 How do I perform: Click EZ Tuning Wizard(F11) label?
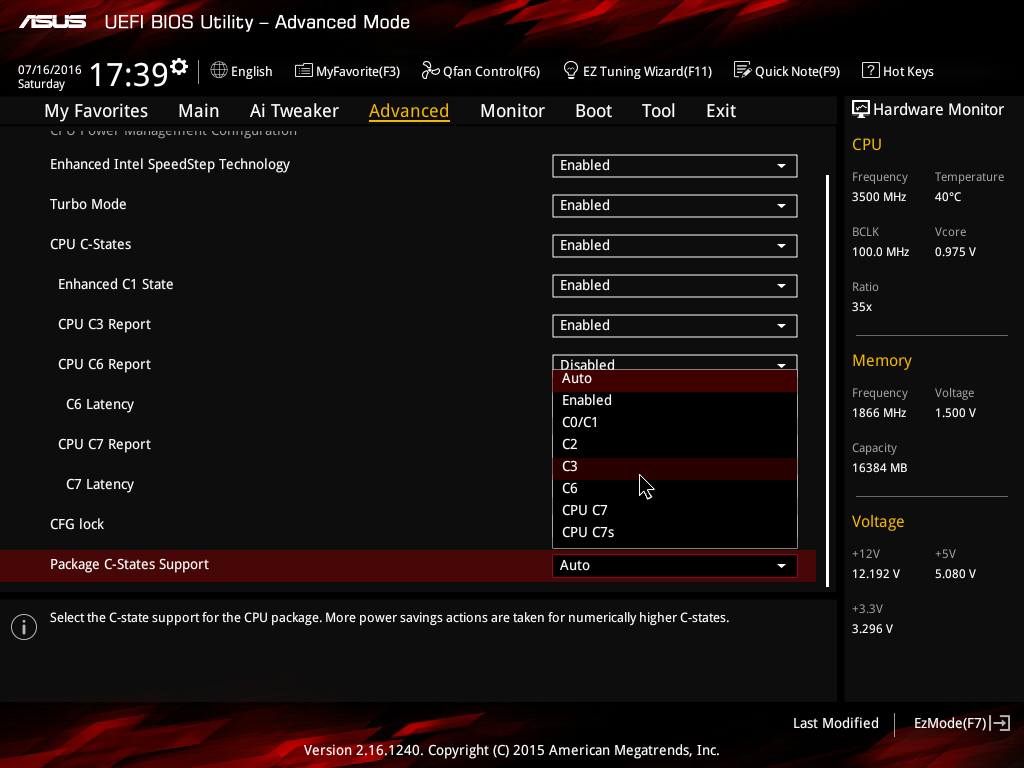click(x=647, y=71)
